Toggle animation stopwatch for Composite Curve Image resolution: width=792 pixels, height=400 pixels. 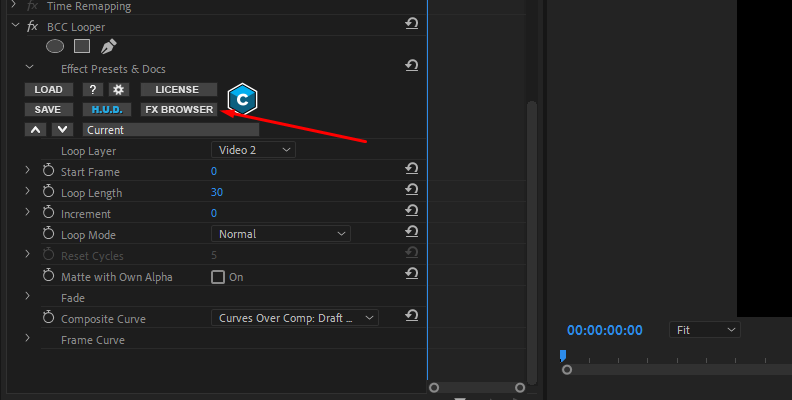[x=48, y=317]
